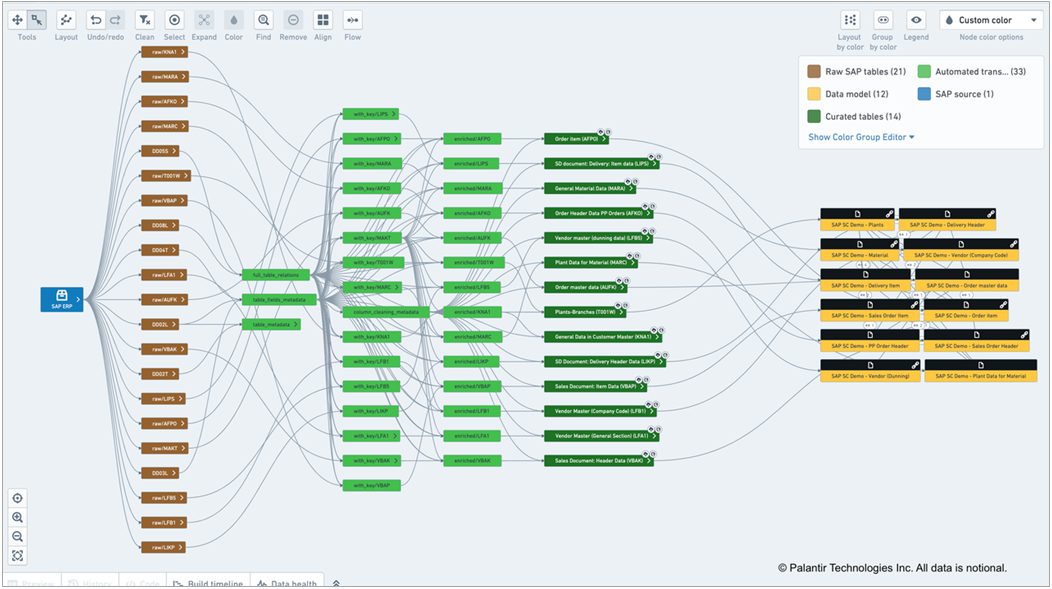Expand the raw/MARA node arrow

click(182, 76)
